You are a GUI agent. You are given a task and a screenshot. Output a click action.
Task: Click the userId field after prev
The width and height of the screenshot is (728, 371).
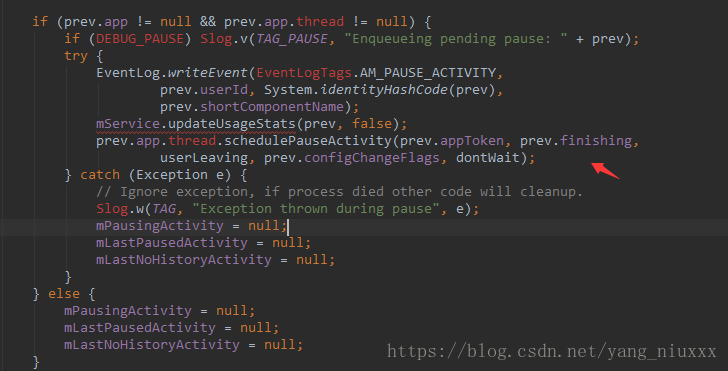click(x=224, y=90)
